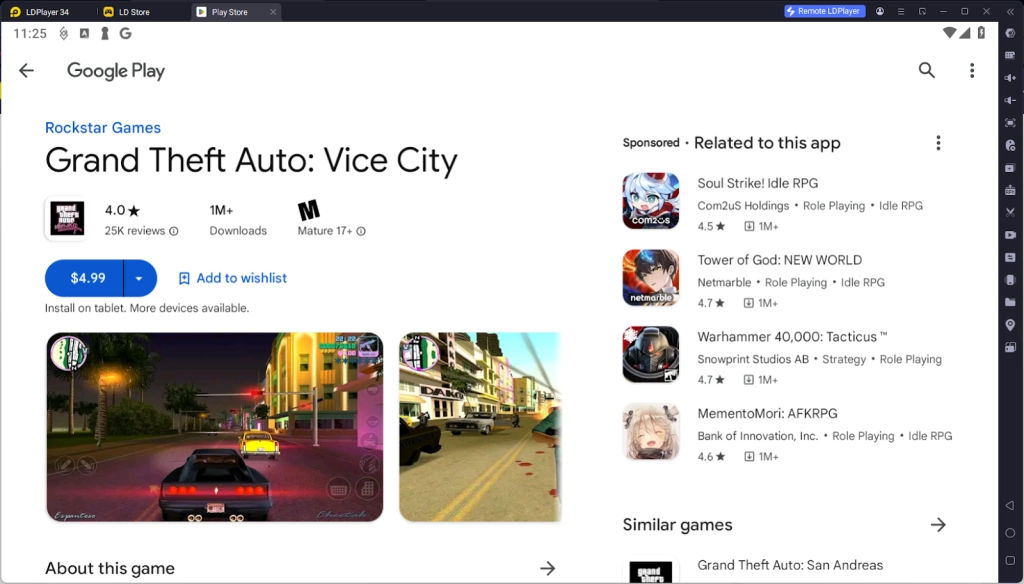Open the price dropdown beside $4.99
Viewport: 1024px width, 584px height.
click(x=139, y=278)
